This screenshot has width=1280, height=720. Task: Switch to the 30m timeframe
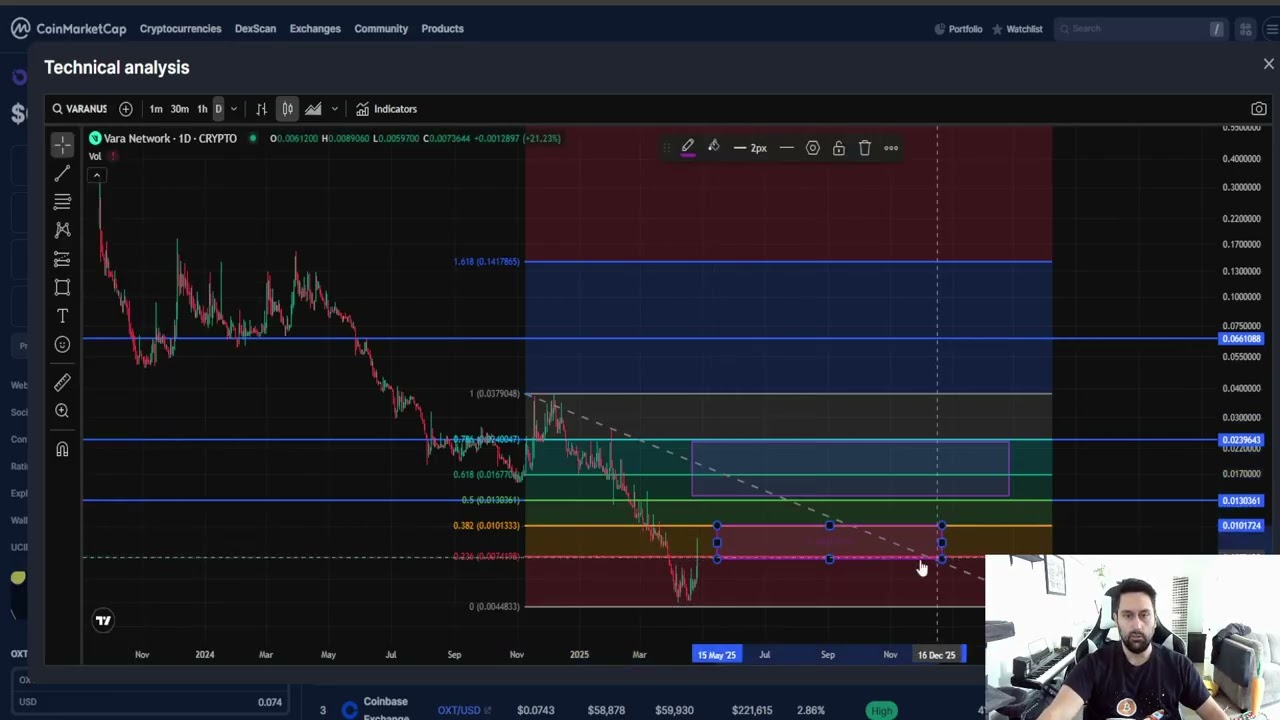(x=179, y=109)
